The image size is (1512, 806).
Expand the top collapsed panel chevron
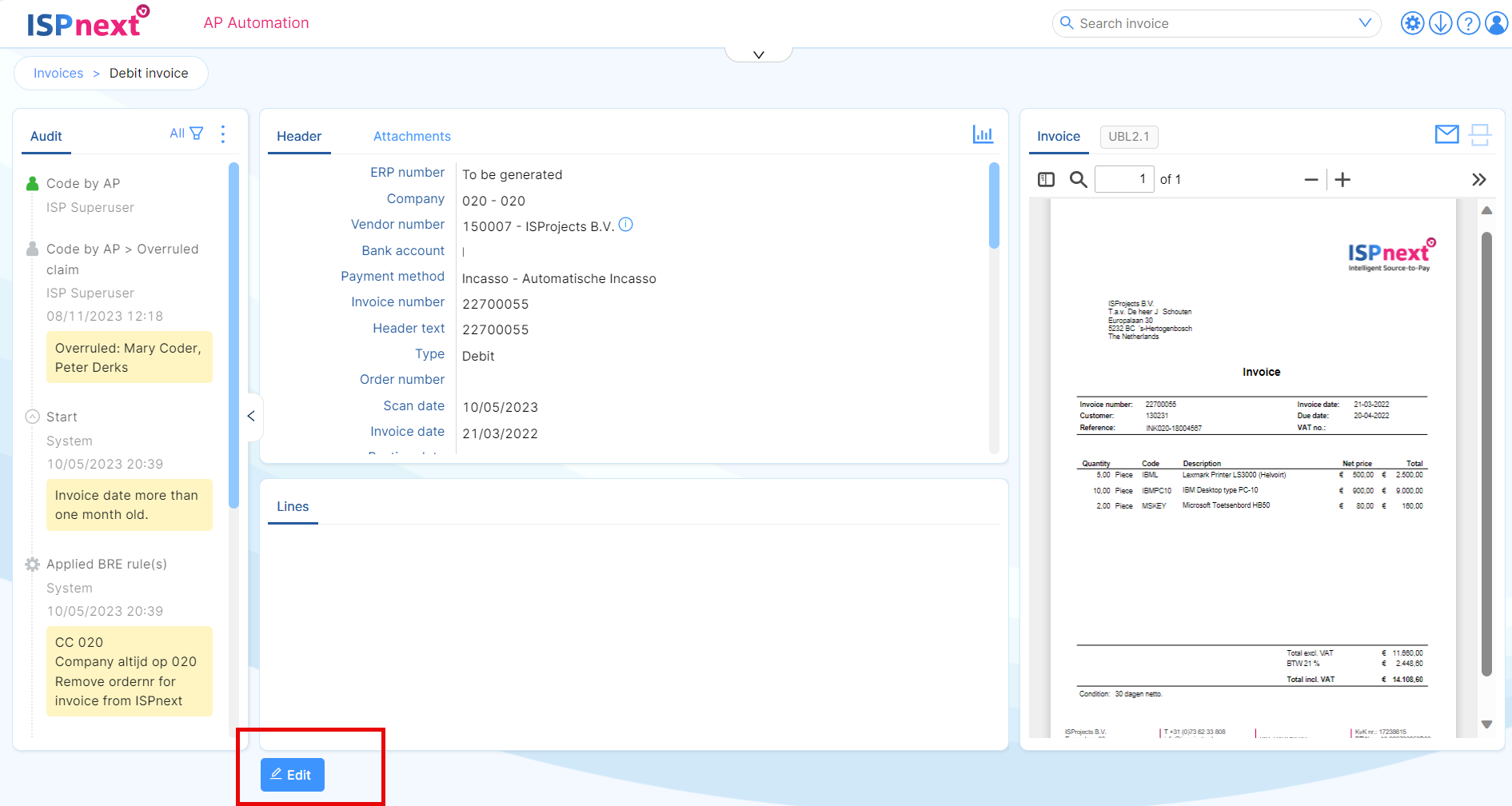759,54
